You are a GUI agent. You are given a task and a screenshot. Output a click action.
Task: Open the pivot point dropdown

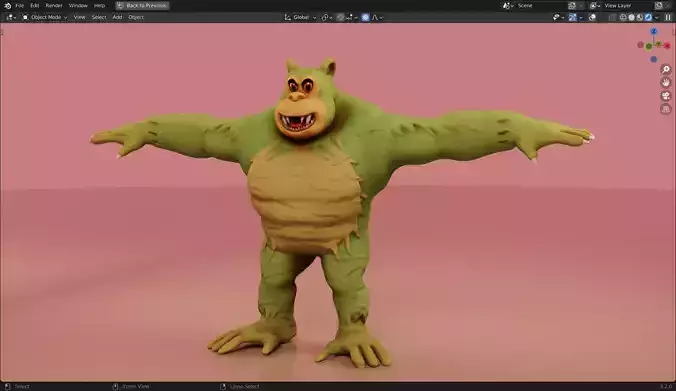(x=326, y=17)
